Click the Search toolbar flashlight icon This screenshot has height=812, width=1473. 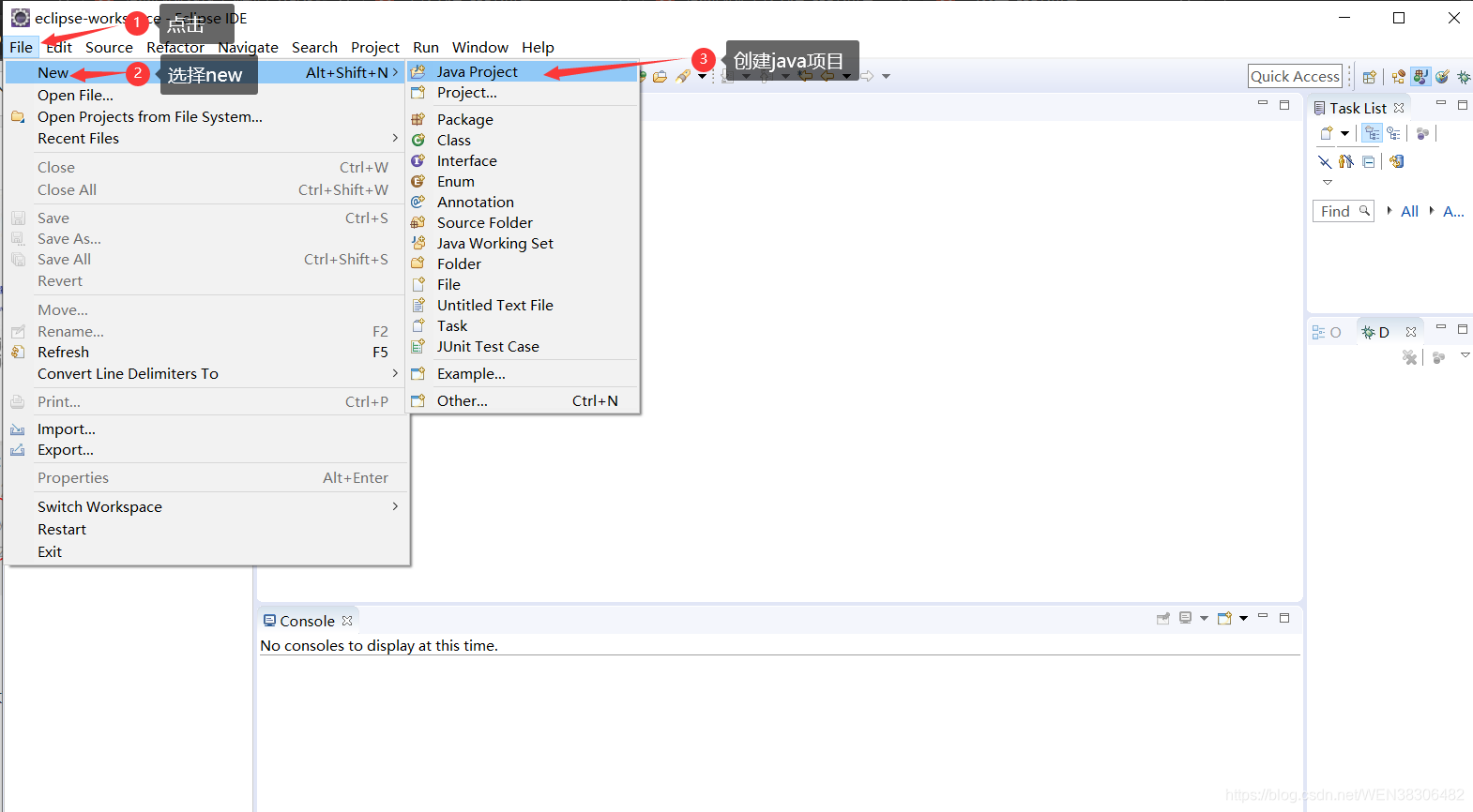(x=683, y=76)
